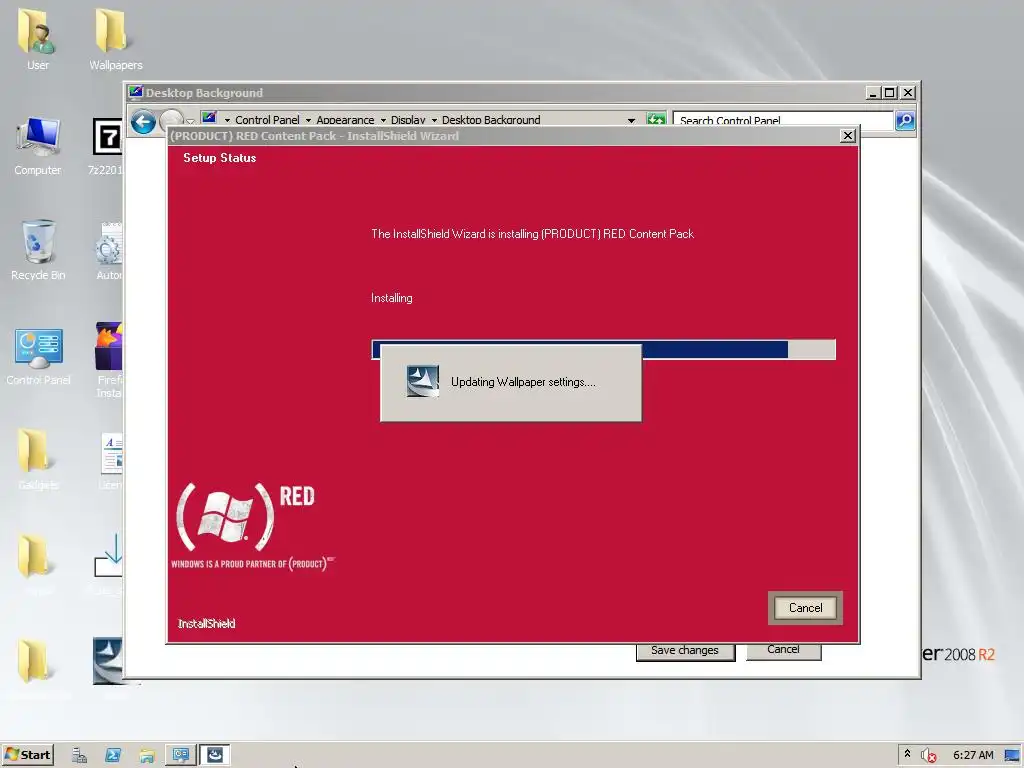Image resolution: width=1024 pixels, height=768 pixels.
Task: Open the address bar history dropdown
Action: [631, 120]
